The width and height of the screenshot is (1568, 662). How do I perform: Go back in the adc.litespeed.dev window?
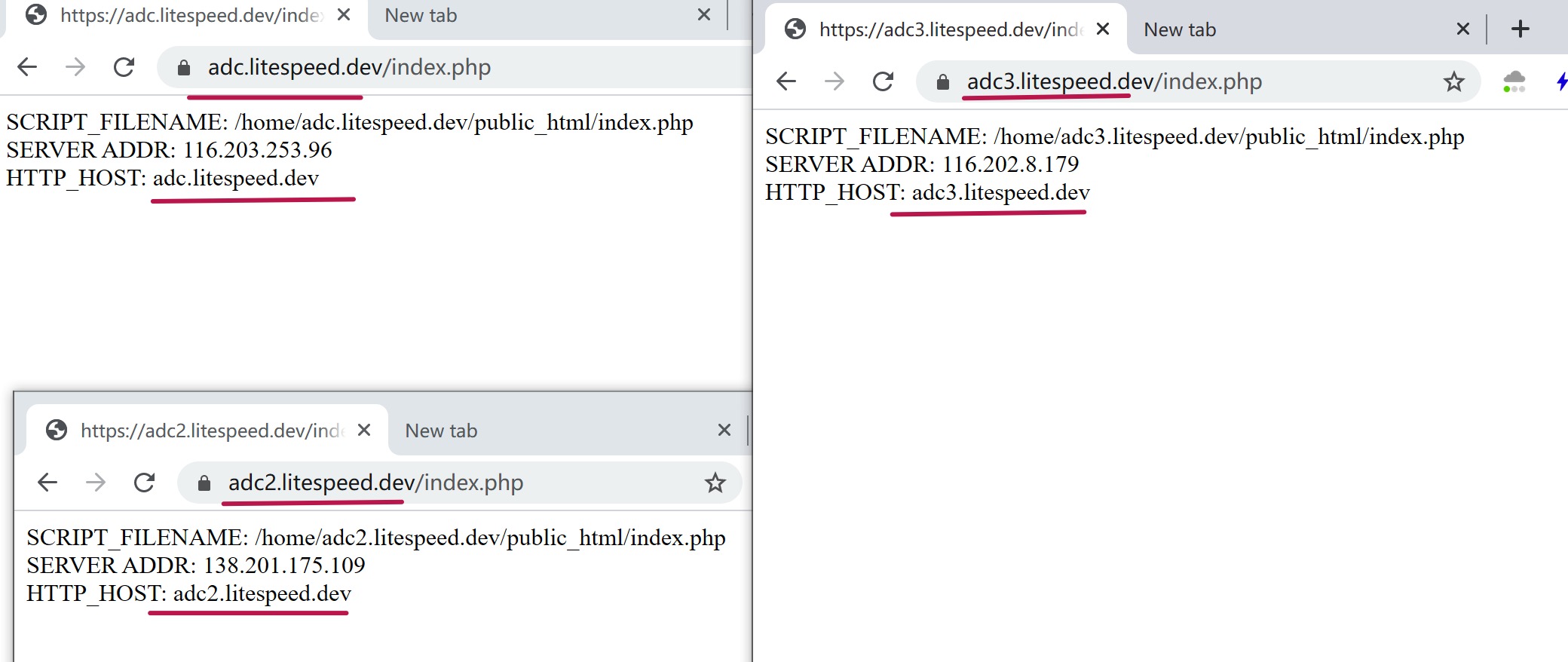(x=27, y=68)
